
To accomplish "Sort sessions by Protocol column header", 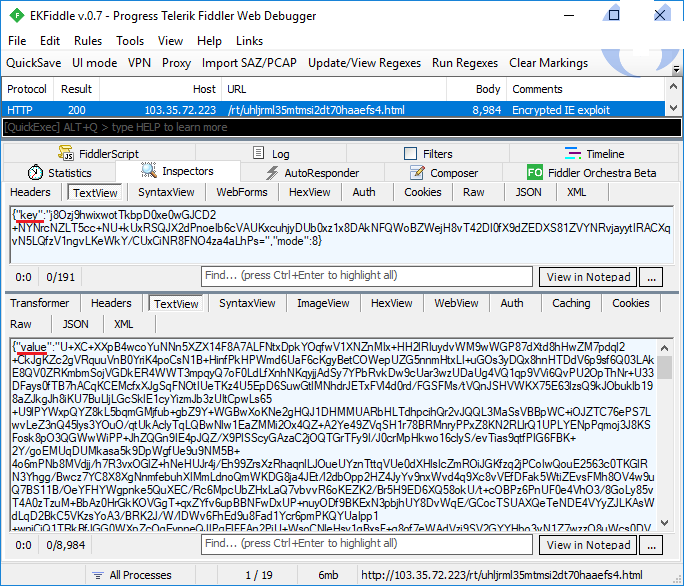I will click(x=27, y=89).
